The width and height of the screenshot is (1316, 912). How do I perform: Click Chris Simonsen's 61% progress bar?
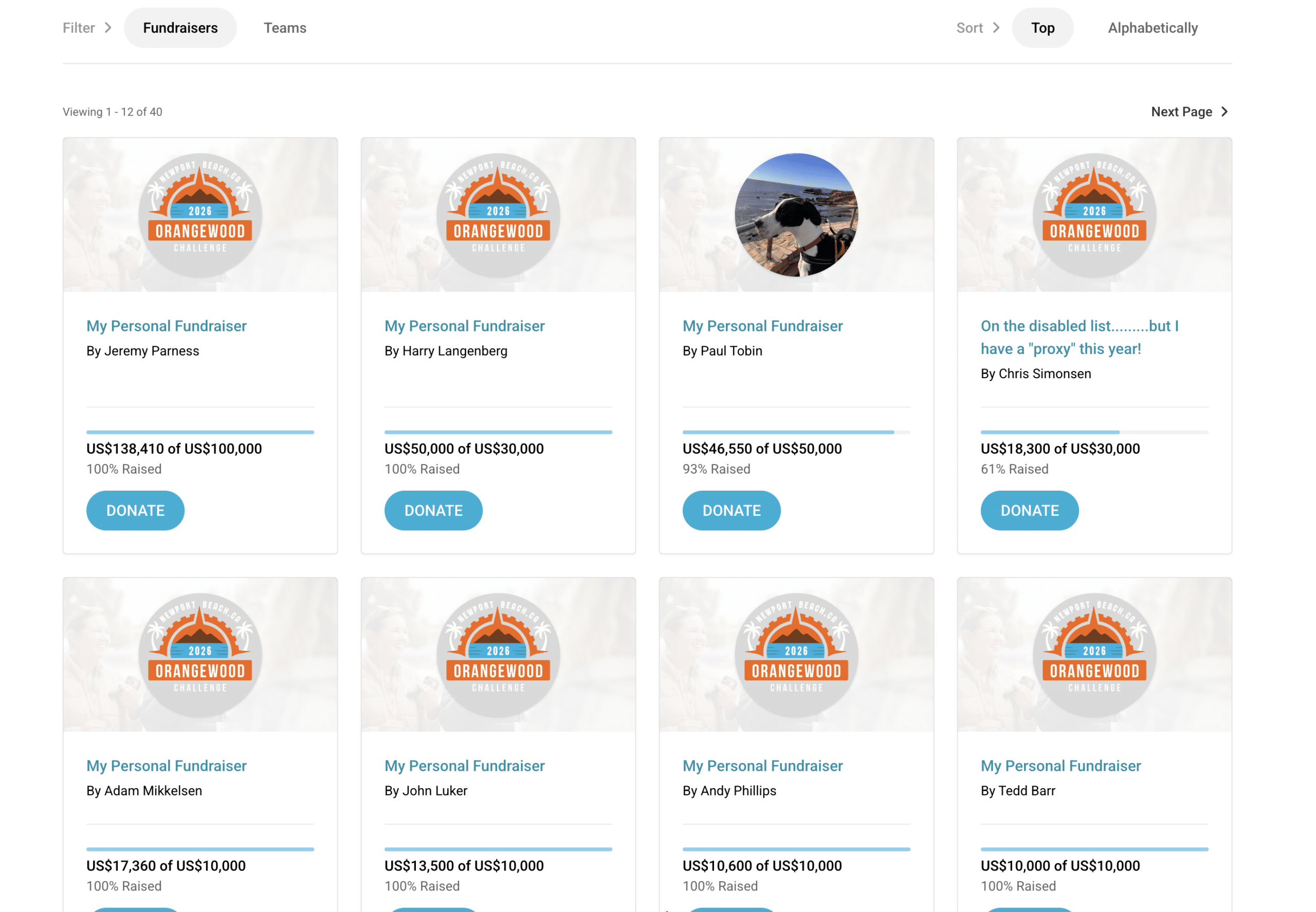point(1095,433)
